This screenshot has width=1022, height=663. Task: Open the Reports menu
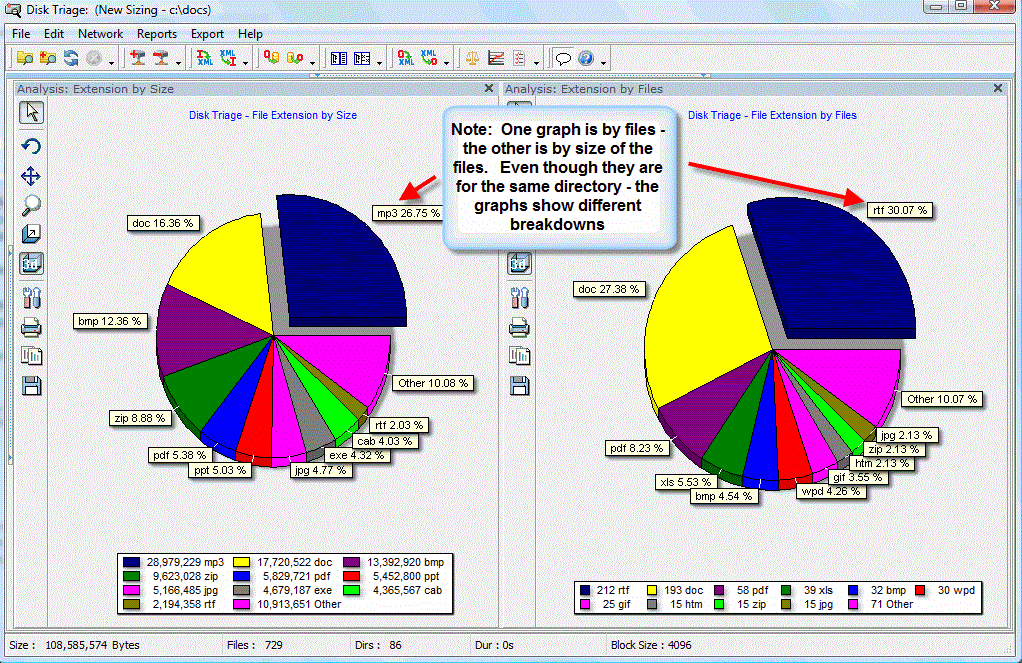157,33
